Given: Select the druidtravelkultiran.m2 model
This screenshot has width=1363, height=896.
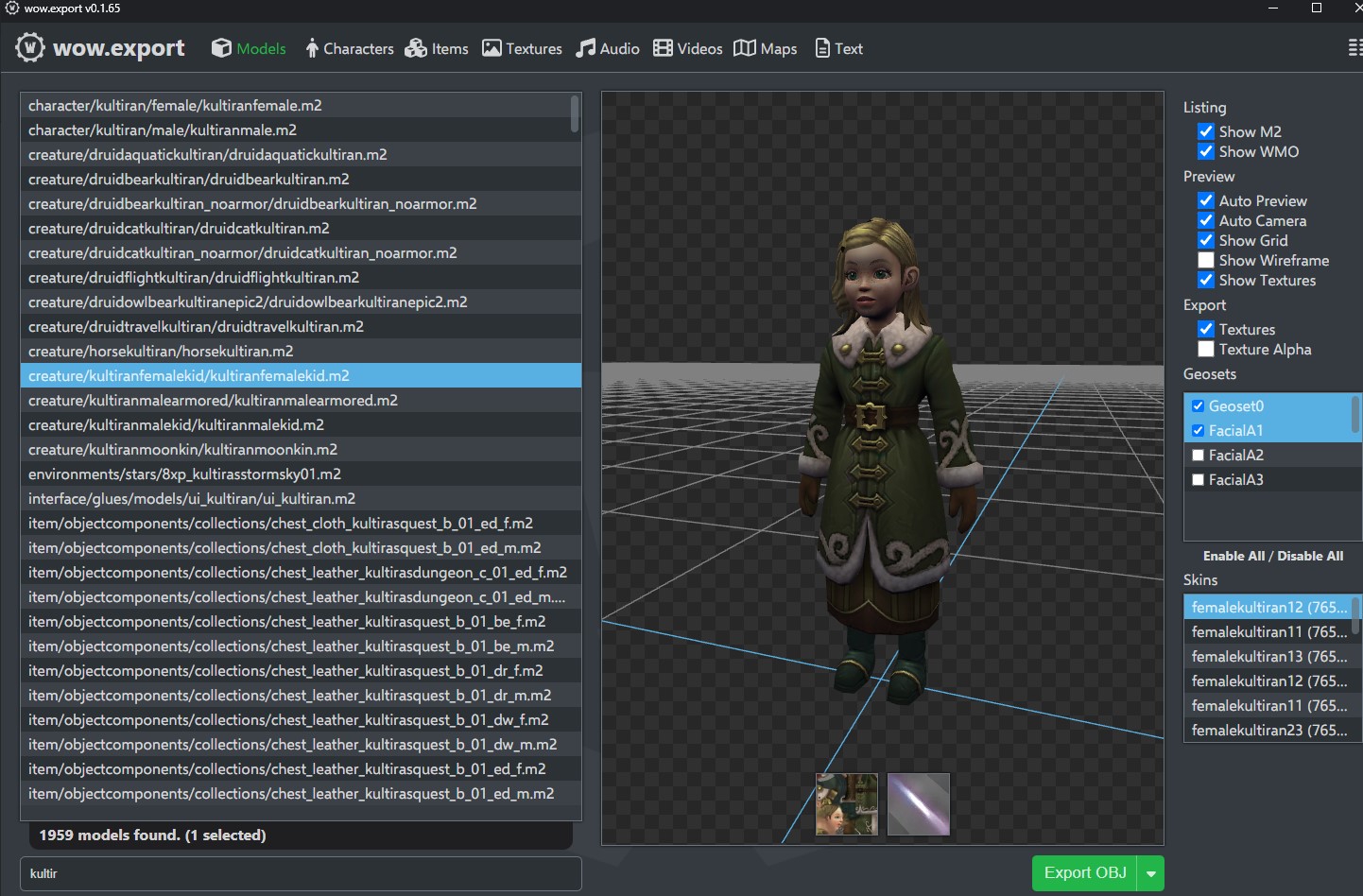Looking at the screenshot, I should (301, 326).
